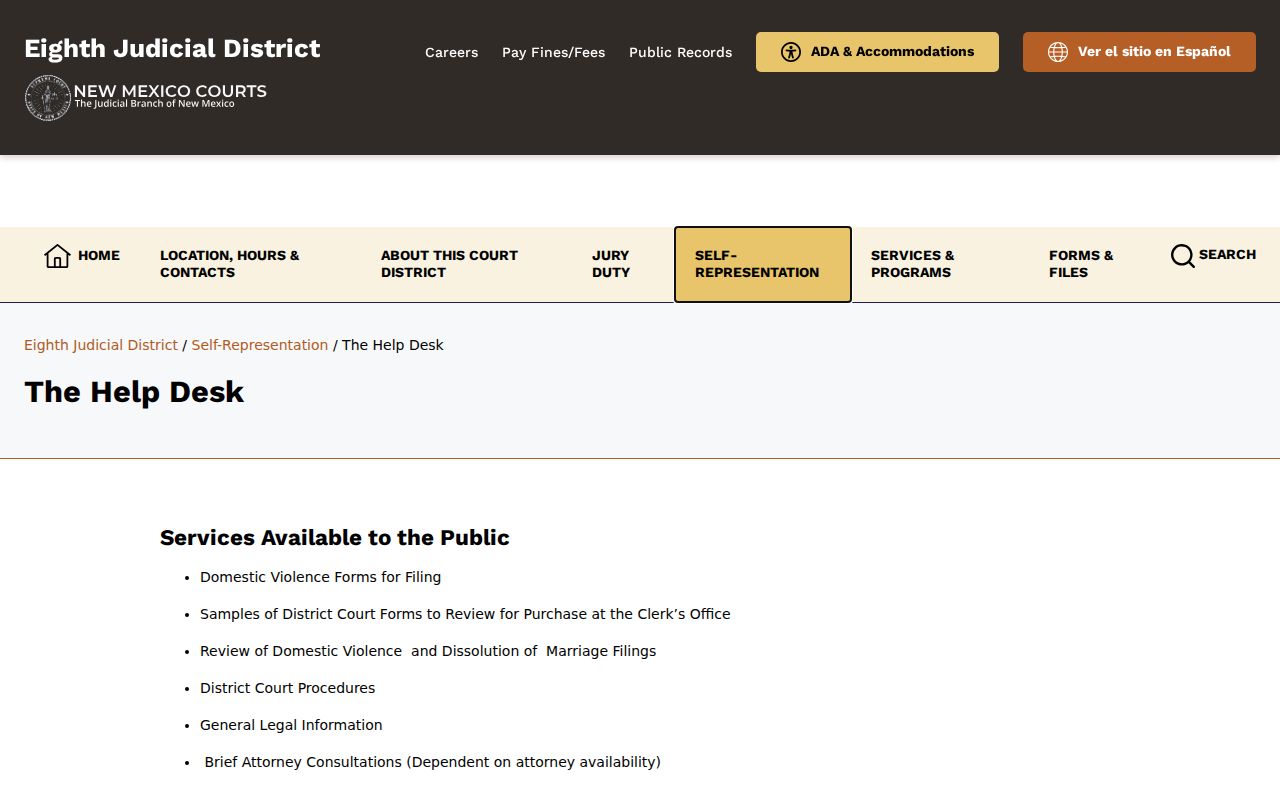Click Samples of District Court Forms item
Screen dimensions: 1280x800
point(465,614)
